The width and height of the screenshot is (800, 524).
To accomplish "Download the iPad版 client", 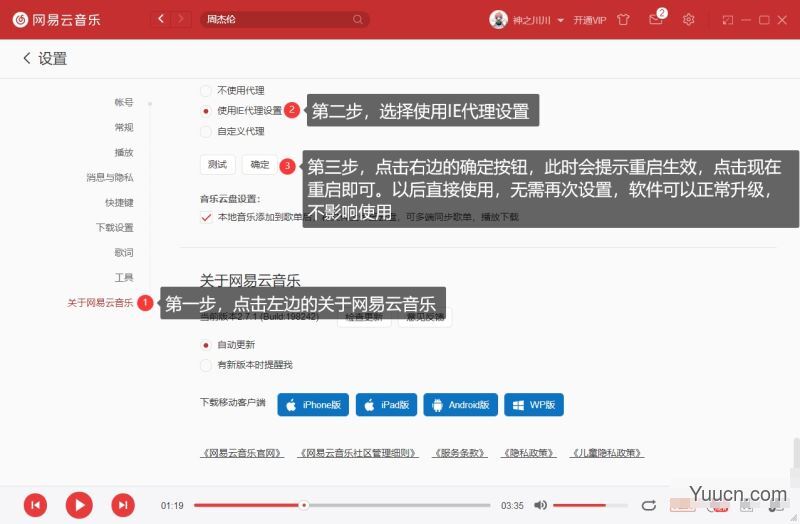I will (x=386, y=405).
